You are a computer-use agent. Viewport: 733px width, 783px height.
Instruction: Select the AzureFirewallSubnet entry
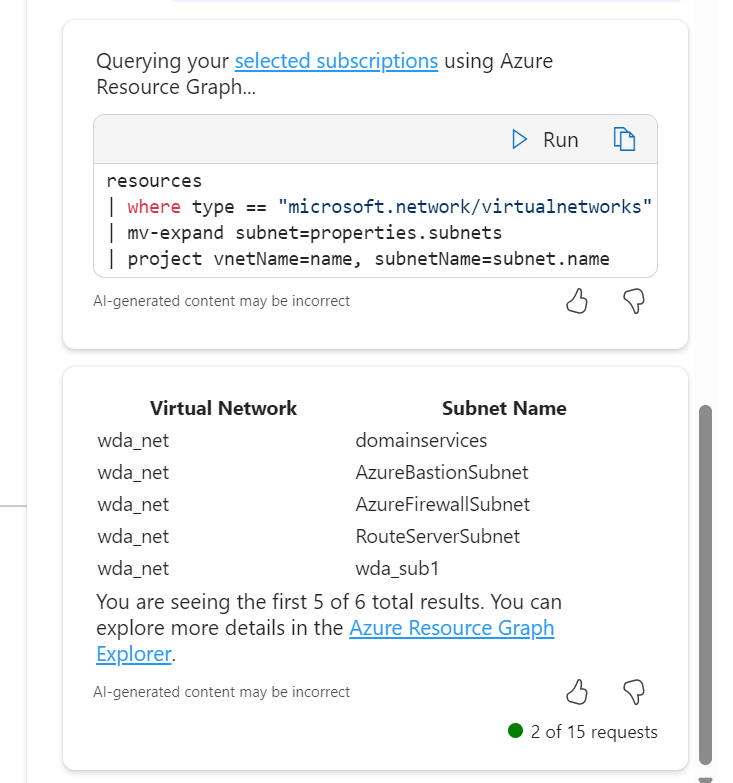pyautogui.click(x=442, y=504)
